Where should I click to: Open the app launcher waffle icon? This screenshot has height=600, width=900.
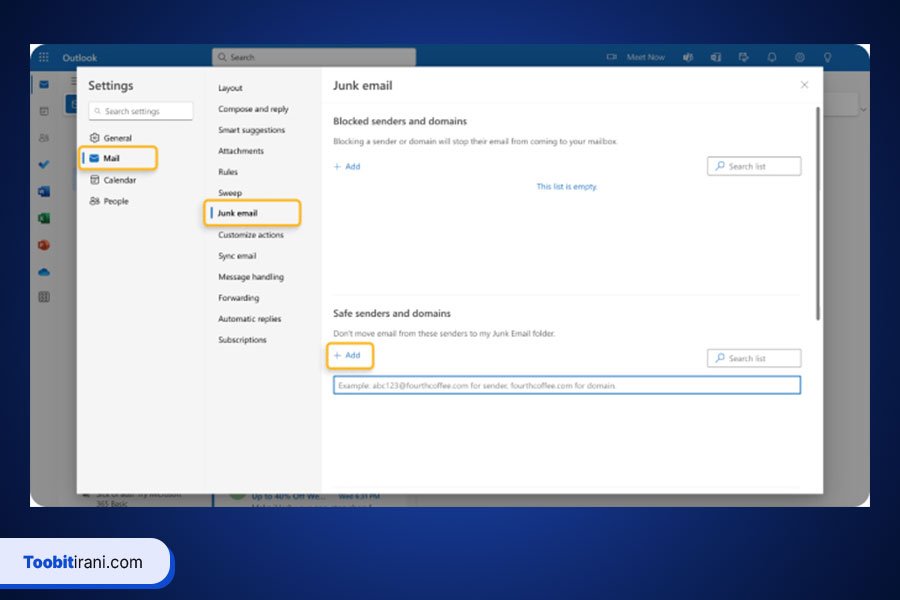click(x=44, y=58)
